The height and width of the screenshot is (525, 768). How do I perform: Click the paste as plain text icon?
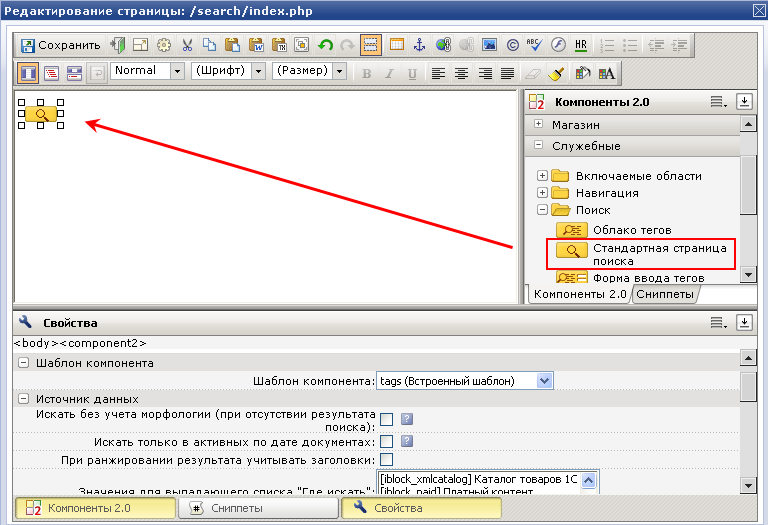click(x=278, y=45)
